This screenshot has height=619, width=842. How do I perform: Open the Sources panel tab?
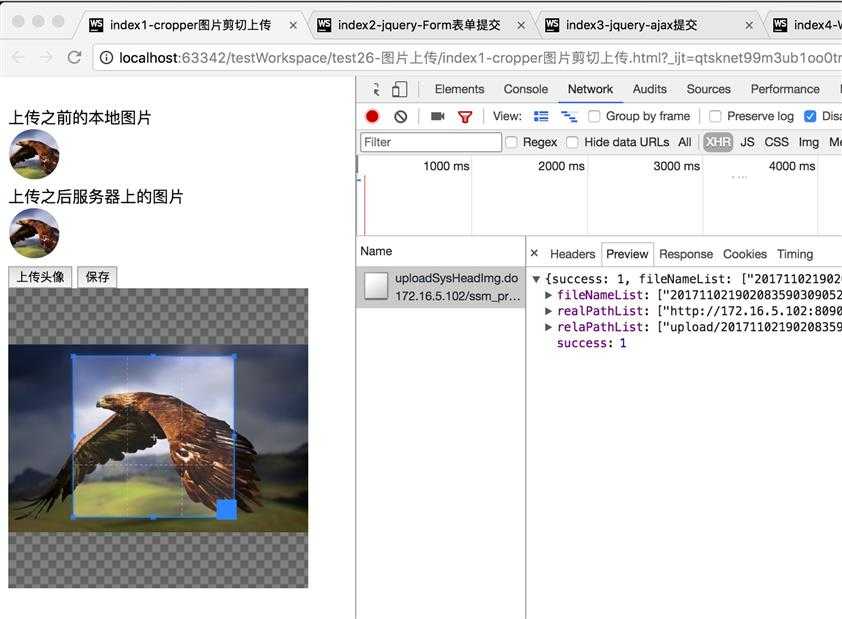708,89
